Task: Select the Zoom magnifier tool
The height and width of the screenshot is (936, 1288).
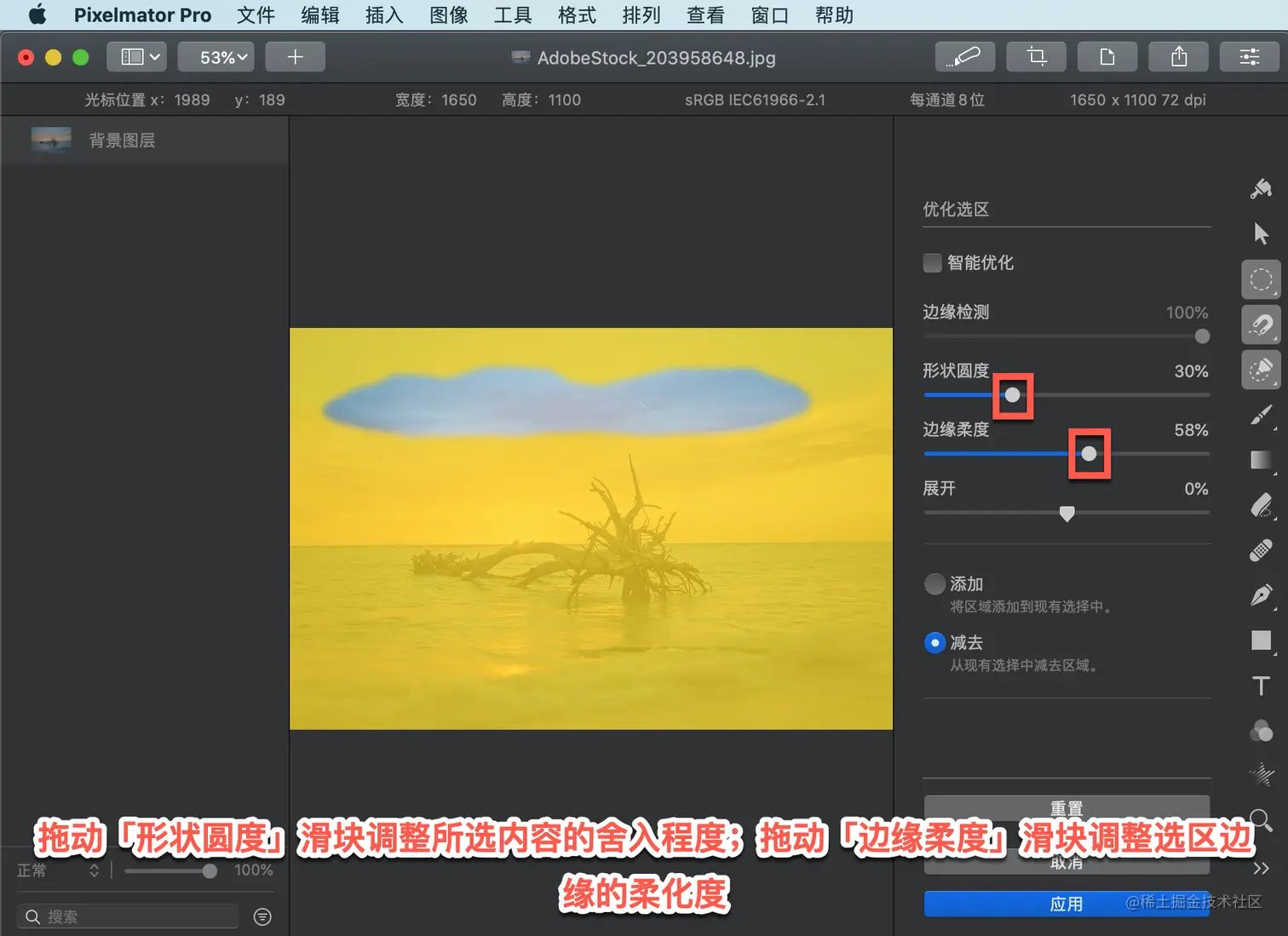Action: (x=1261, y=820)
